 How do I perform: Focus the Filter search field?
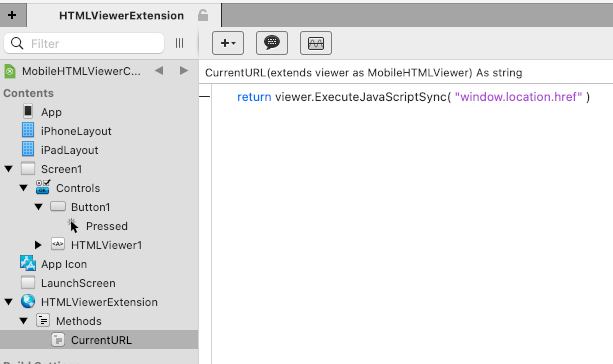click(84, 43)
